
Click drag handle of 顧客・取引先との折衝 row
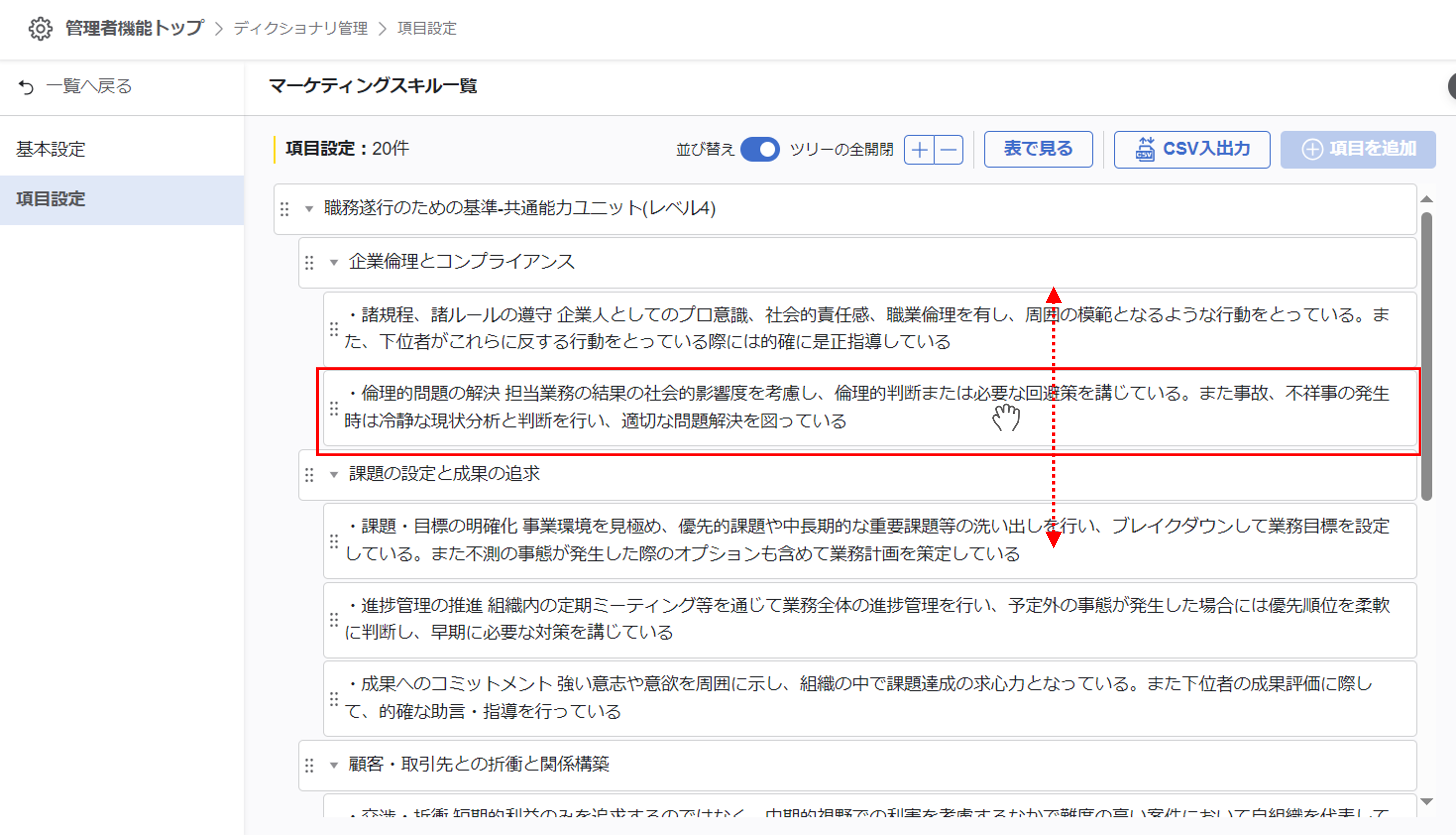point(310,765)
